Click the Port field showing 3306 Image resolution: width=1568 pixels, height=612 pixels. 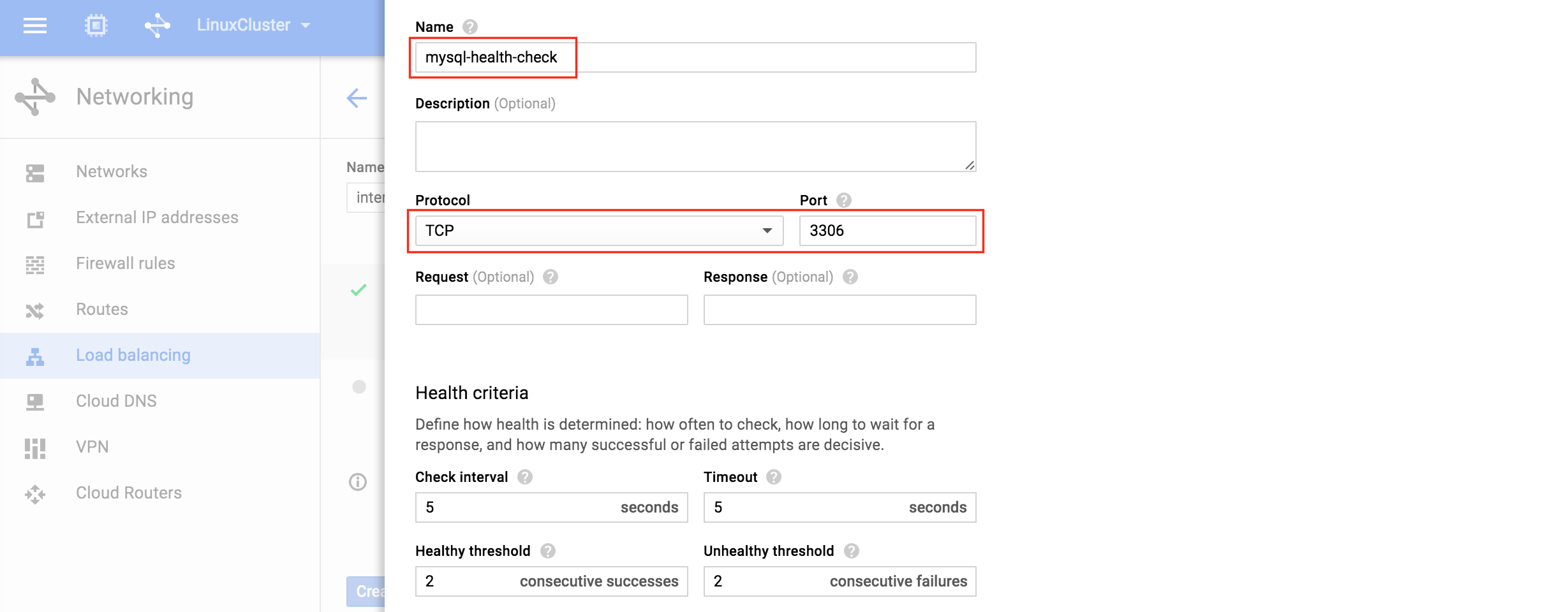[x=887, y=231]
